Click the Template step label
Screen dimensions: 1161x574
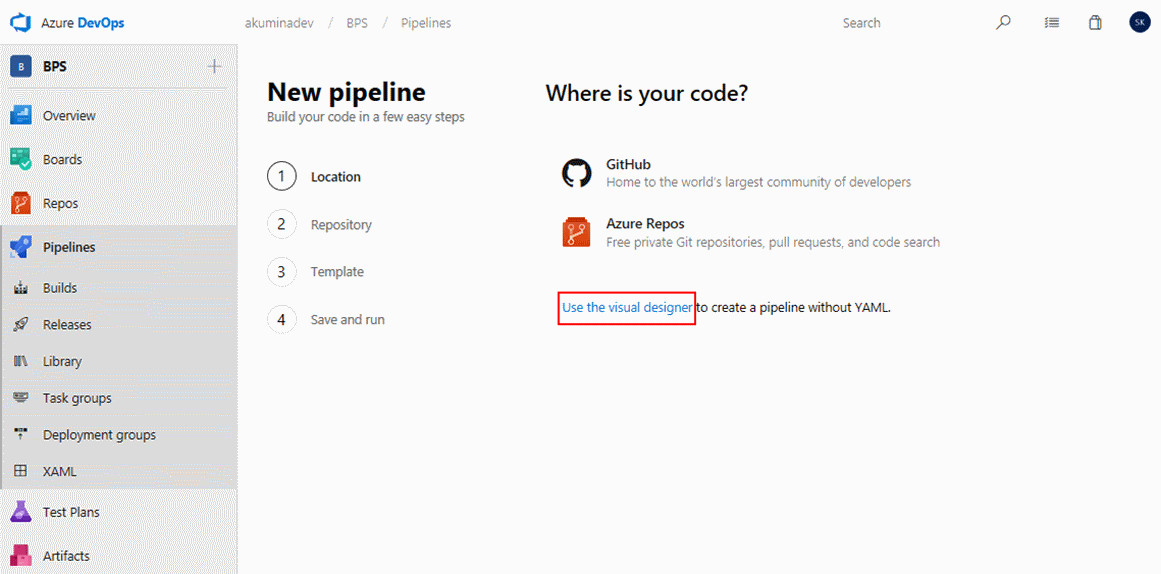click(x=338, y=272)
